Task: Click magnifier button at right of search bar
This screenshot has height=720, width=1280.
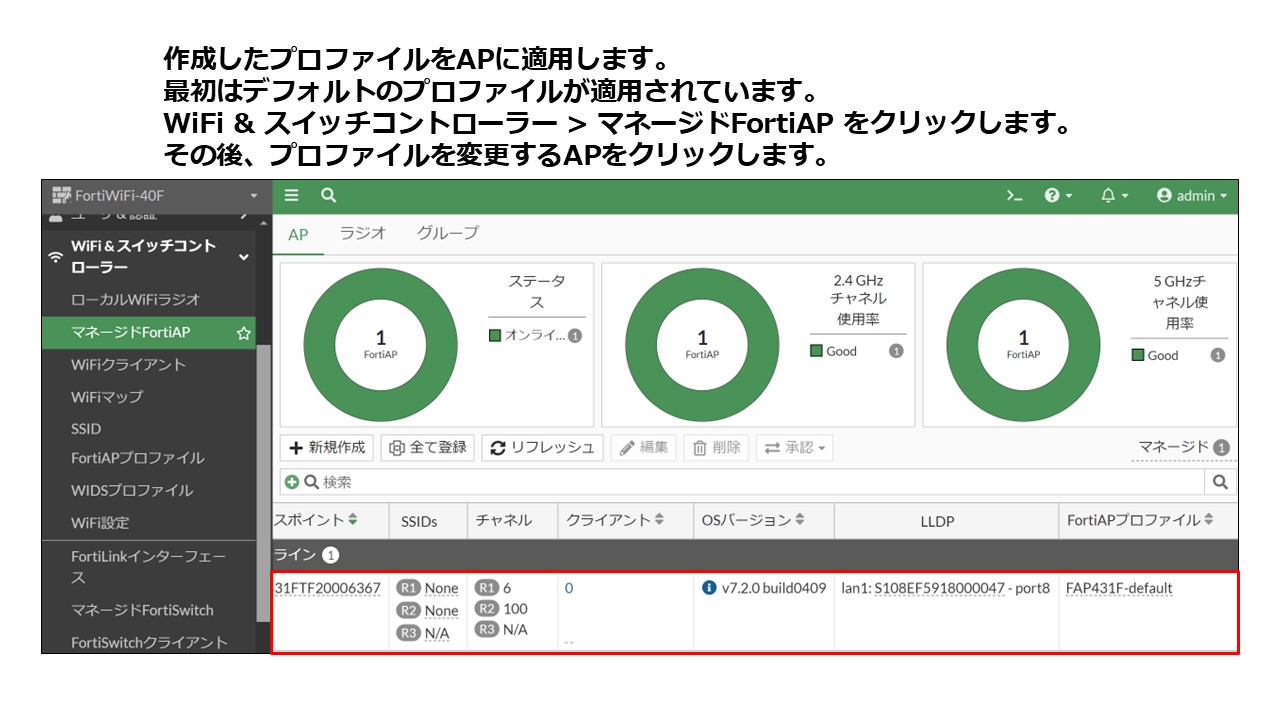Action: (x=1220, y=482)
